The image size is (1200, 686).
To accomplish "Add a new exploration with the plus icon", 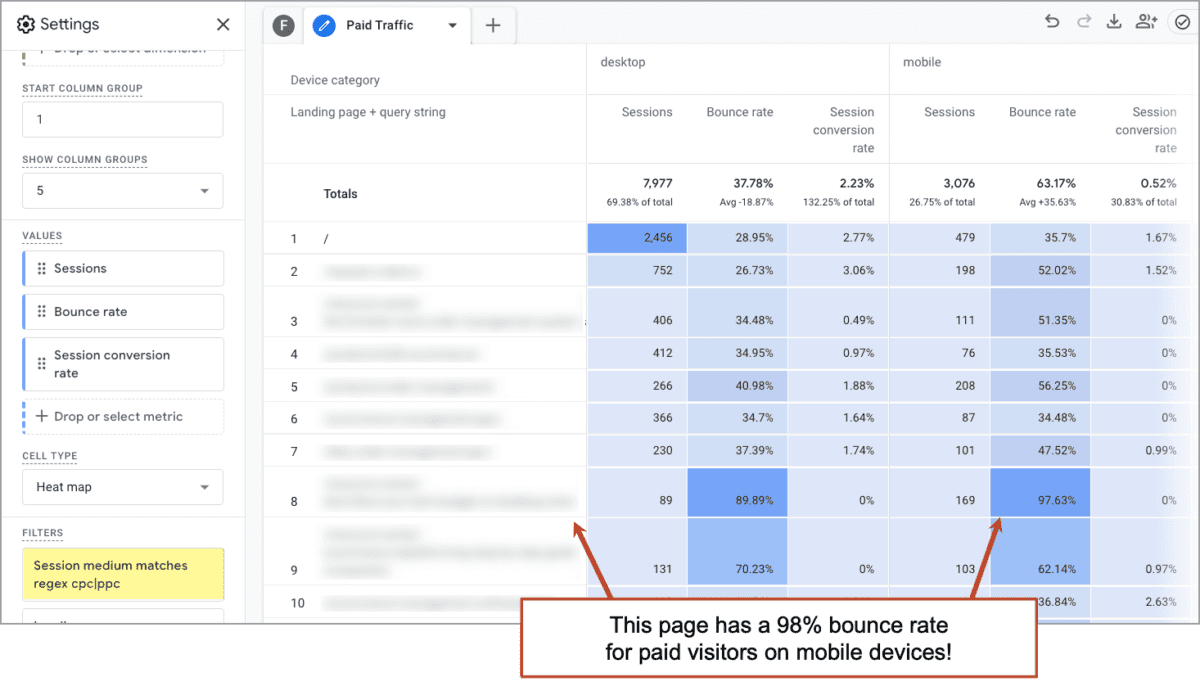I will [x=492, y=25].
